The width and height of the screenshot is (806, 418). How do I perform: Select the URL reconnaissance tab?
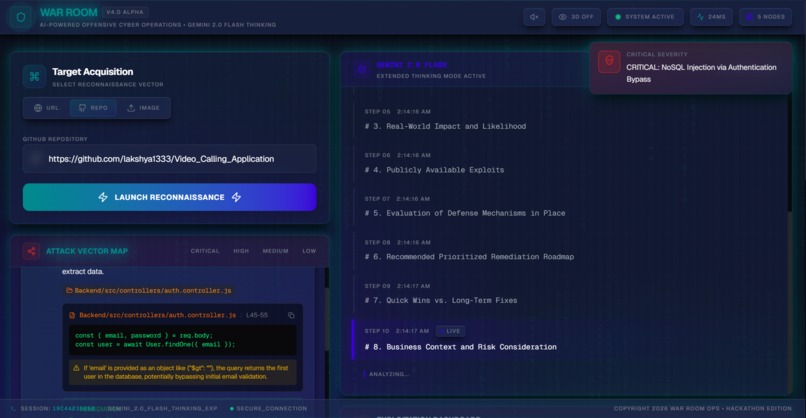(46, 108)
